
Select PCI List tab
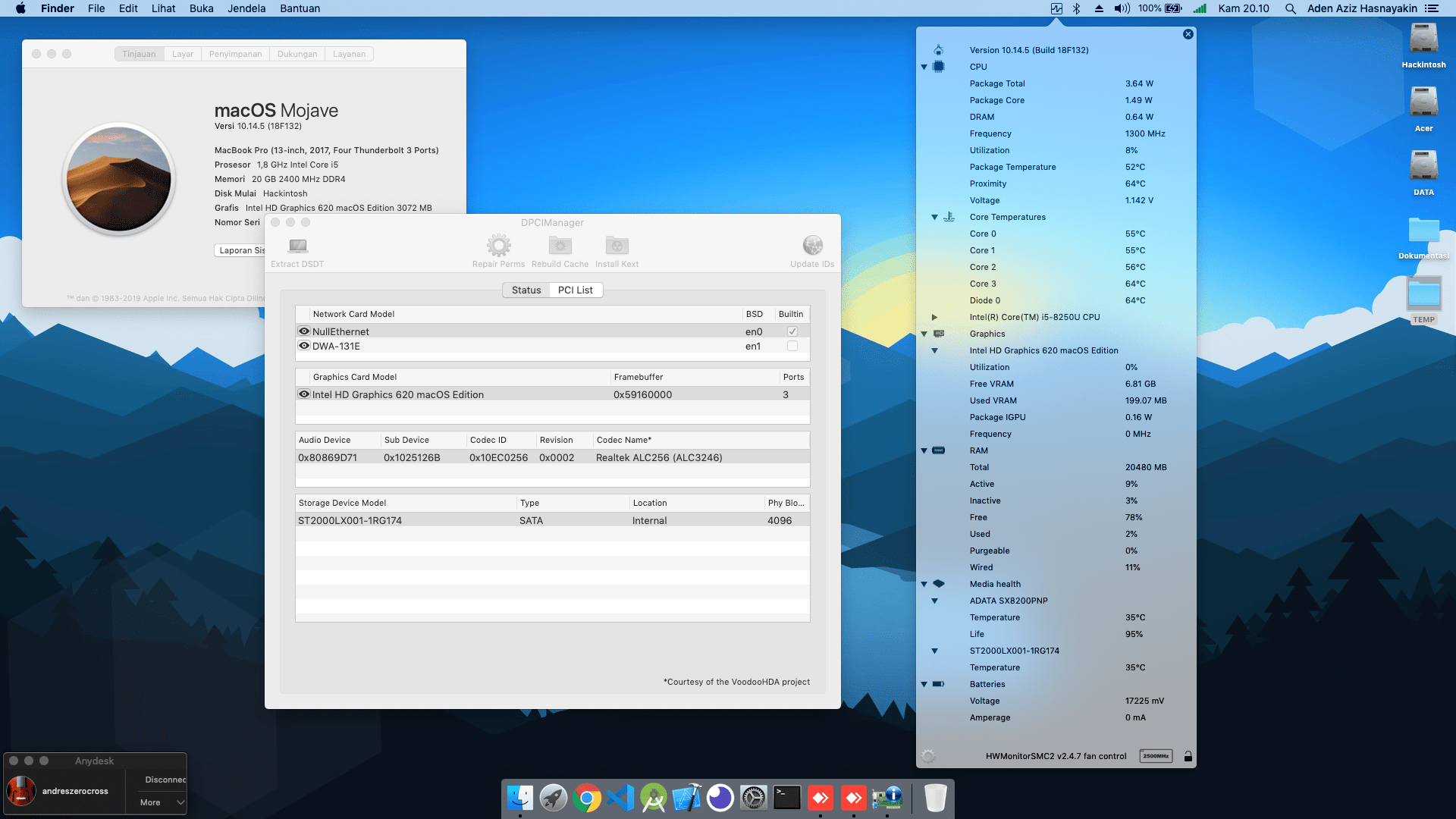coord(576,290)
